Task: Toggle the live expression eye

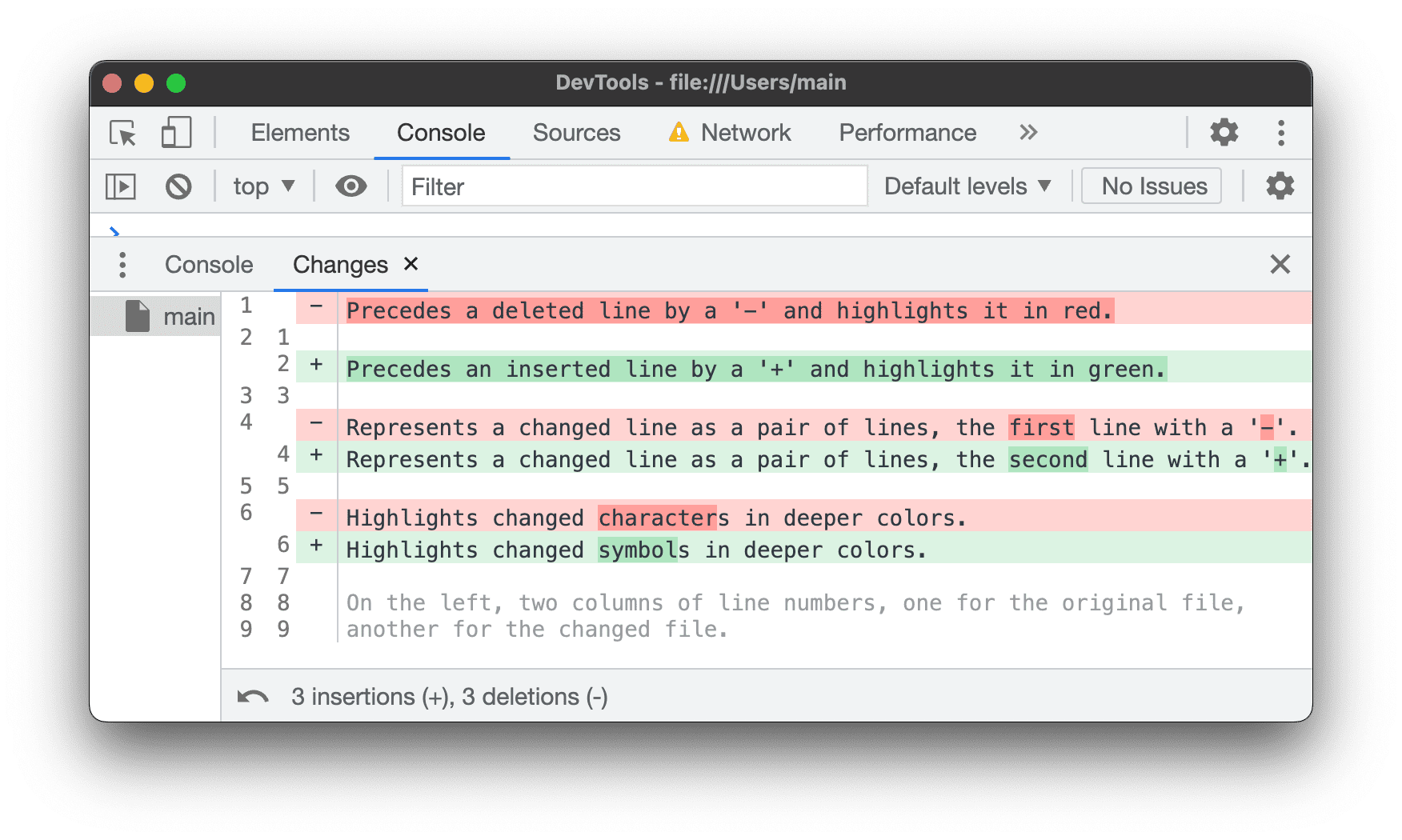Action: coord(352,186)
